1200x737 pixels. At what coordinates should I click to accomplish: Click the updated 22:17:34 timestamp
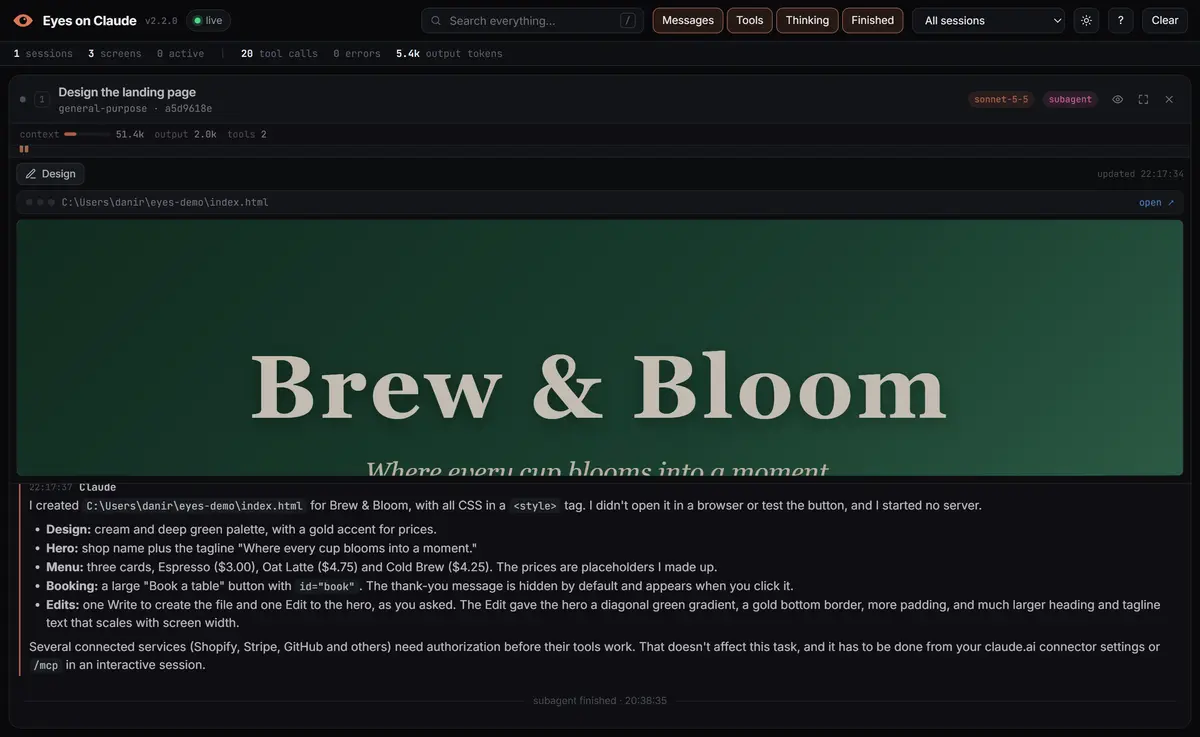coord(1140,174)
